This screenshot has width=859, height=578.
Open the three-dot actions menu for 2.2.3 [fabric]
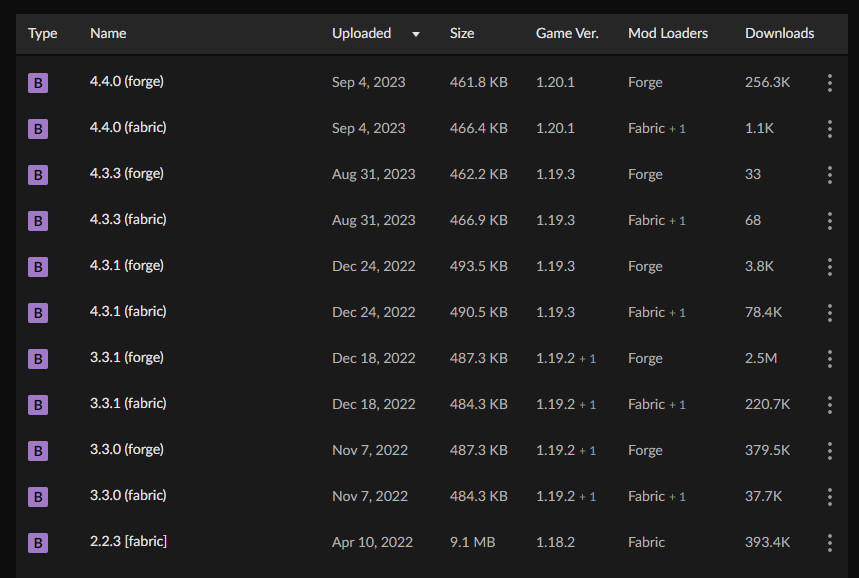tap(829, 542)
